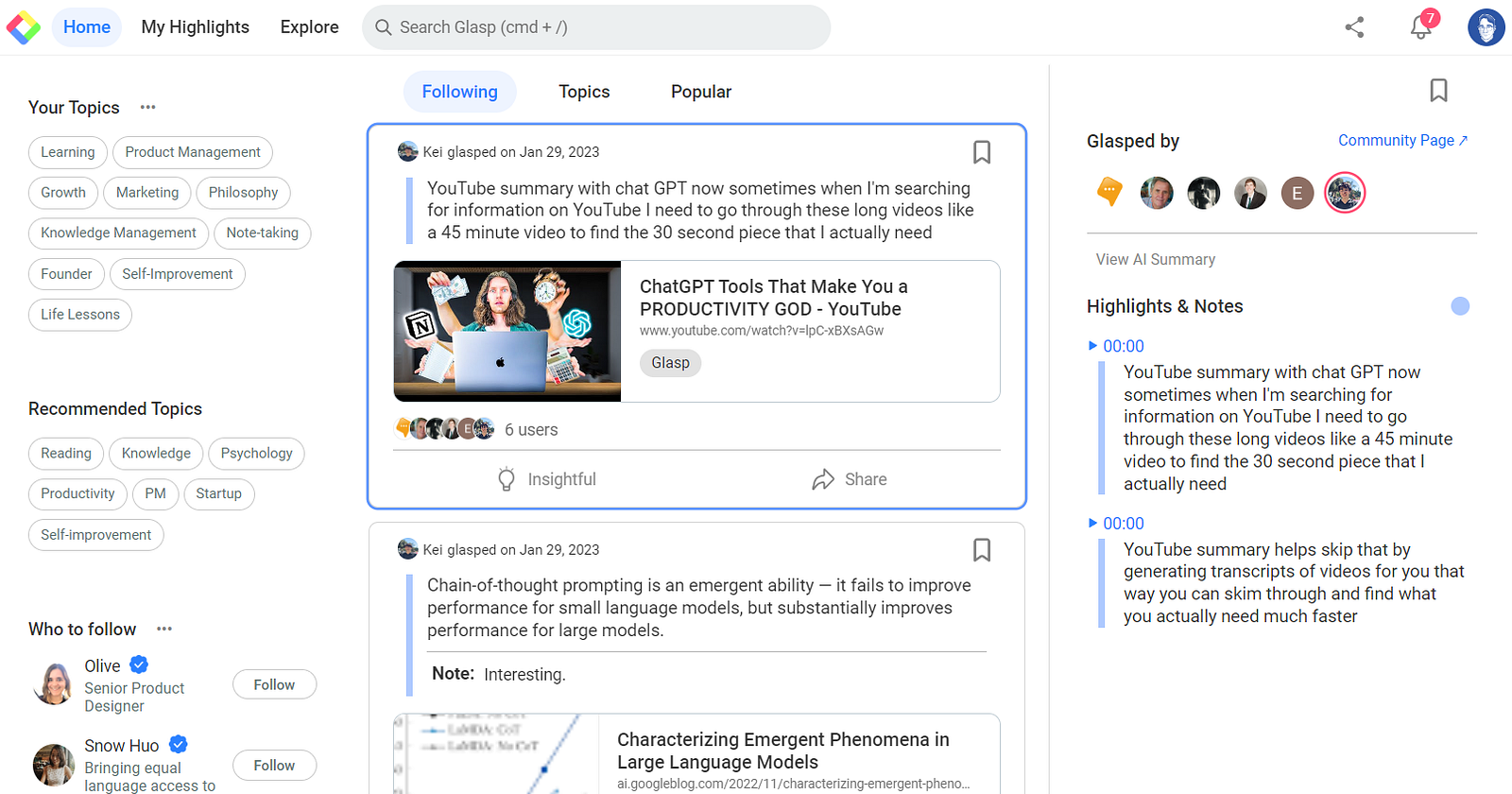Click Kei's avatar on the Chain-of-thought post
This screenshot has width=1512, height=794.
408,549
